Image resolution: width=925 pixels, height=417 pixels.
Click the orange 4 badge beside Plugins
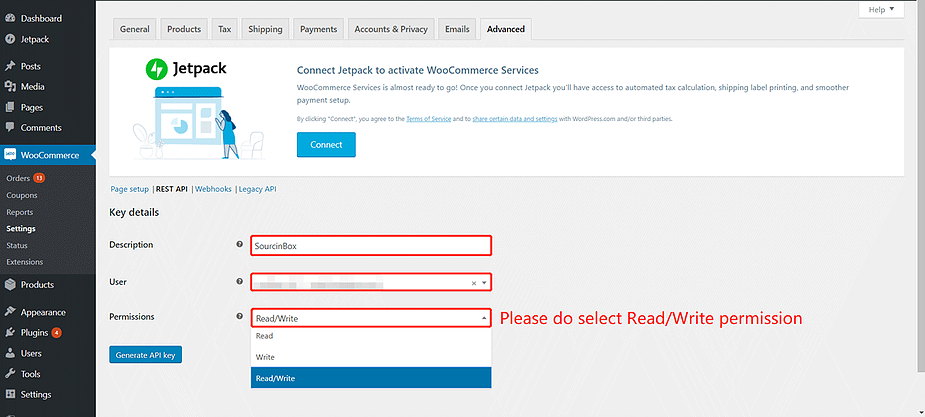56,333
